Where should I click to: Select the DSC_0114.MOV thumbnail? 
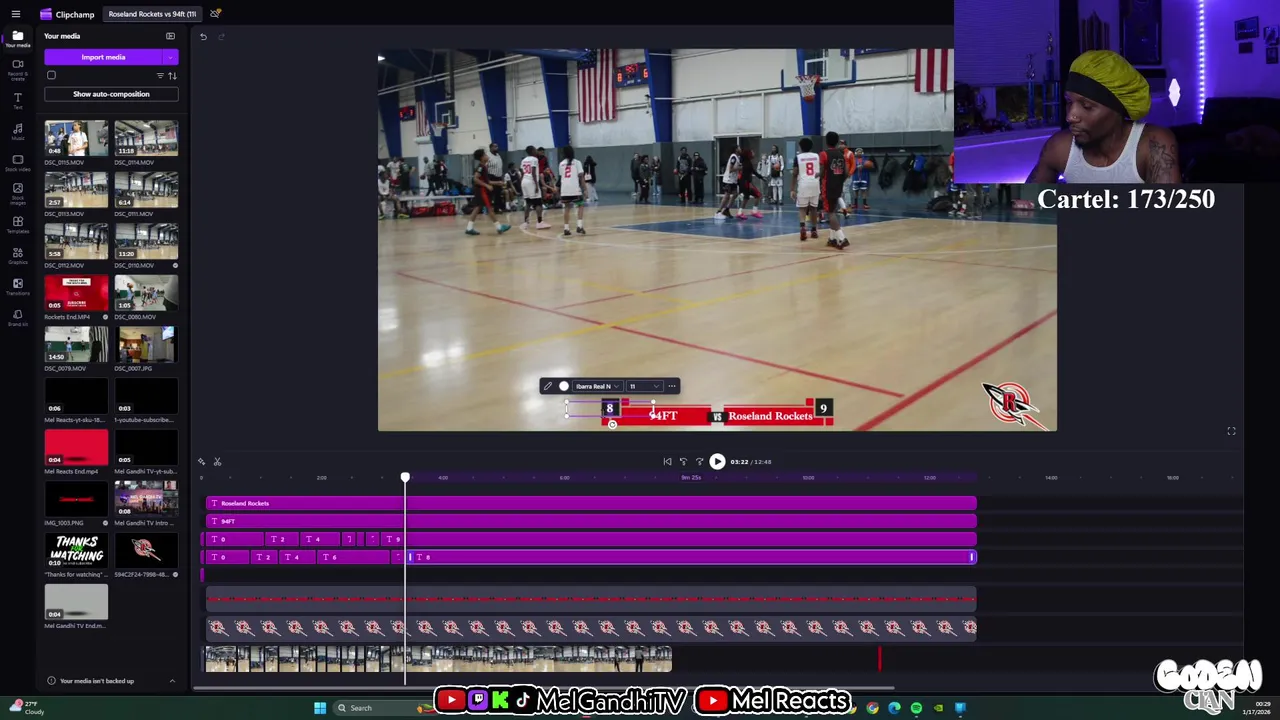pyautogui.click(x=146, y=138)
